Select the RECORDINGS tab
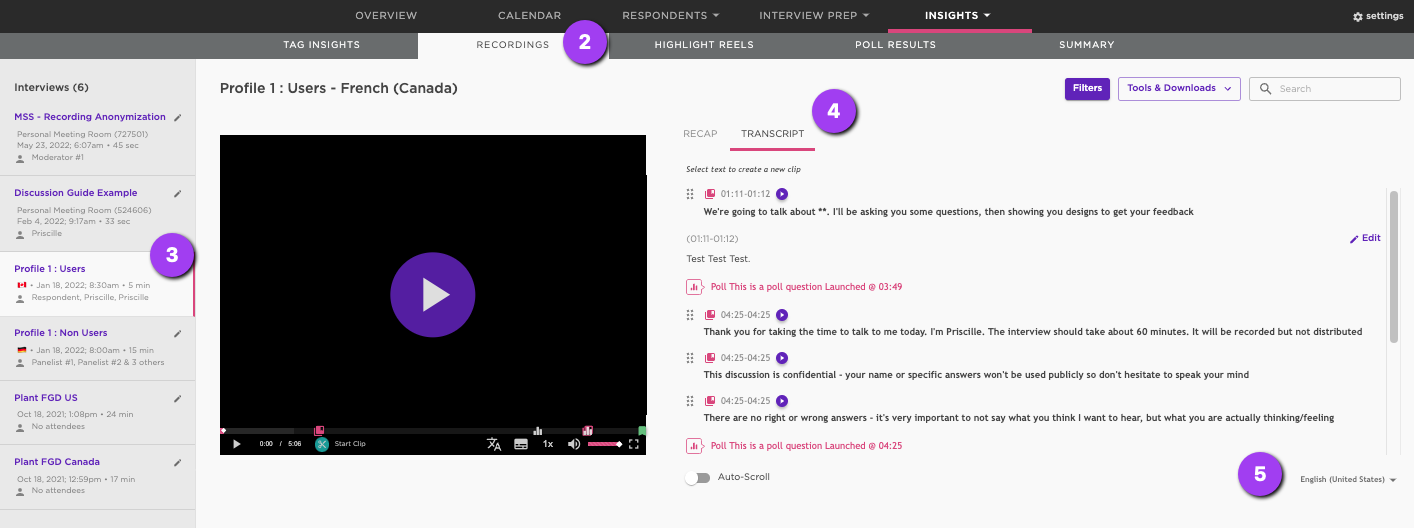 513,45
